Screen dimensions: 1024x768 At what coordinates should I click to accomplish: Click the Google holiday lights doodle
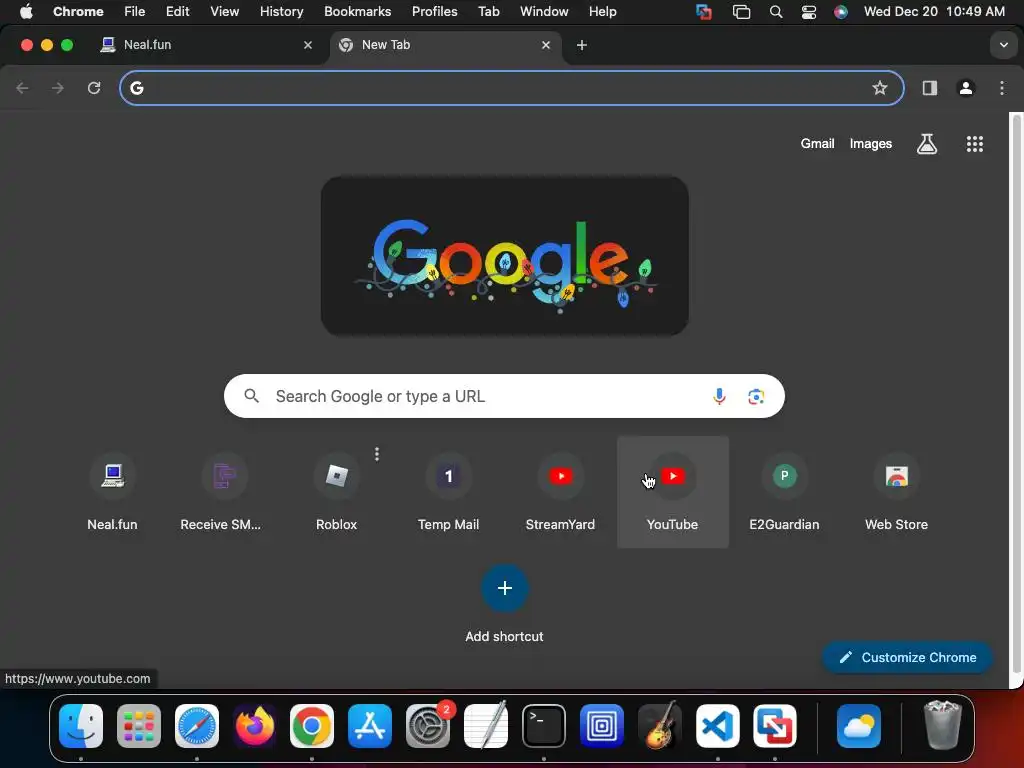(504, 256)
